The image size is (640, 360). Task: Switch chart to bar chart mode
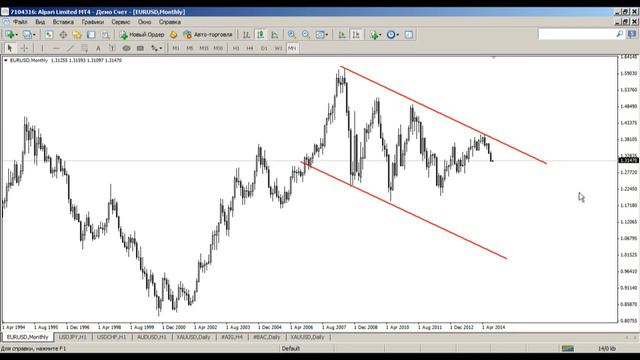(x=246, y=35)
